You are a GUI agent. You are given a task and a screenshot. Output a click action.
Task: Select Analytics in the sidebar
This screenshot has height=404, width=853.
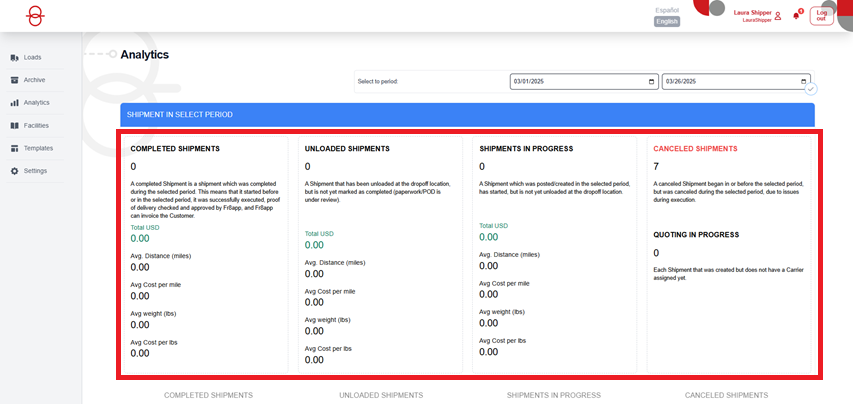pos(35,103)
